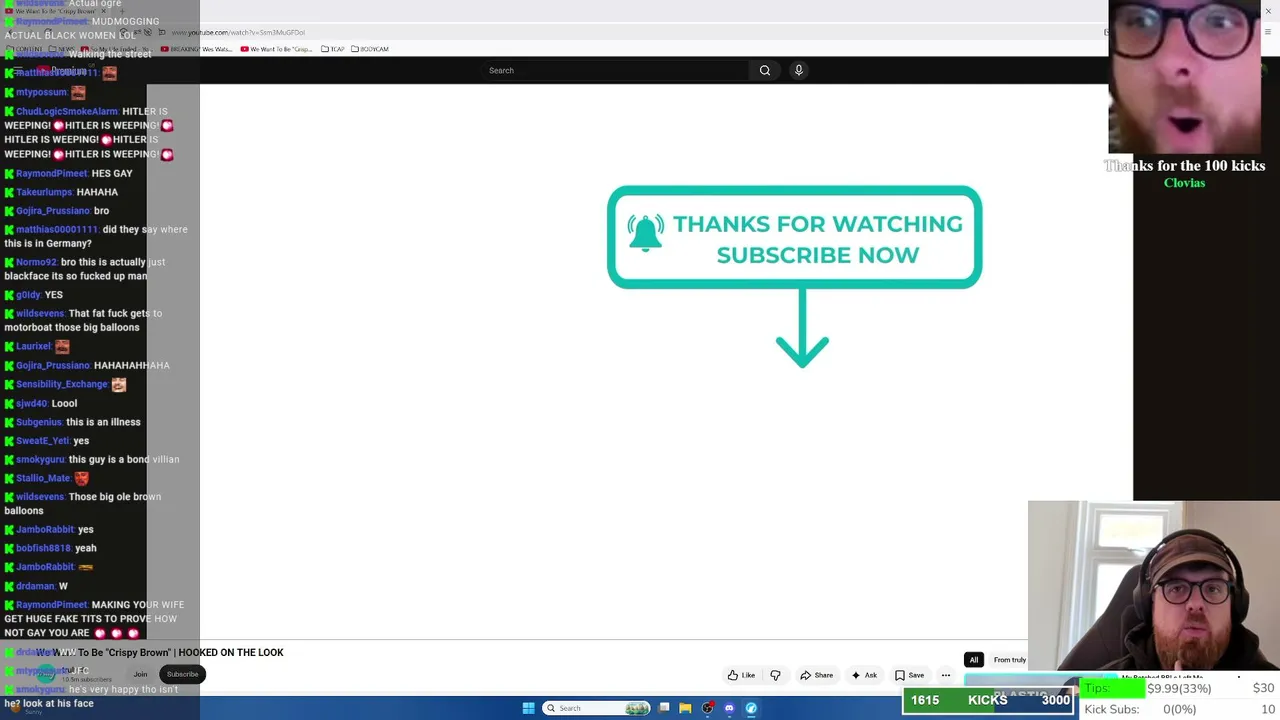Click username Normo92 in chat
This screenshot has width=1280, height=720.
point(36,262)
